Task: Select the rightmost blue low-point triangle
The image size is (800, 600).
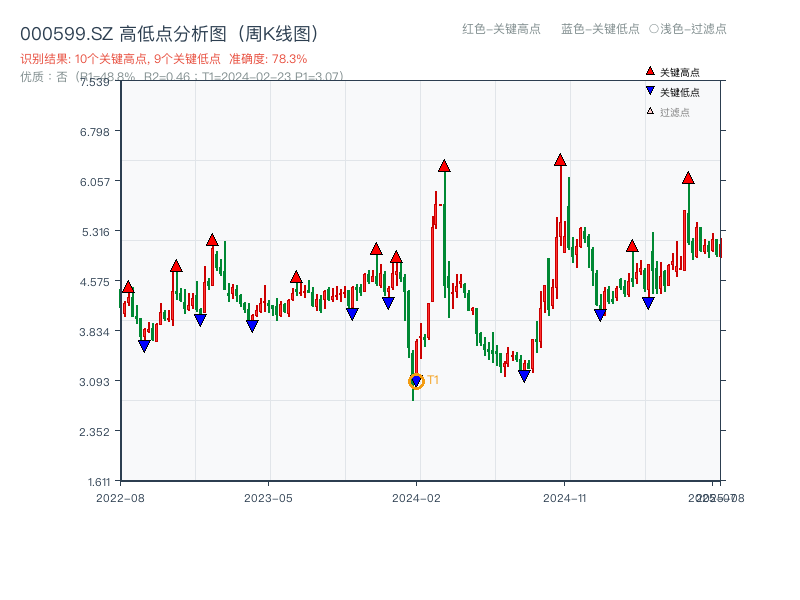Action: coord(648,303)
